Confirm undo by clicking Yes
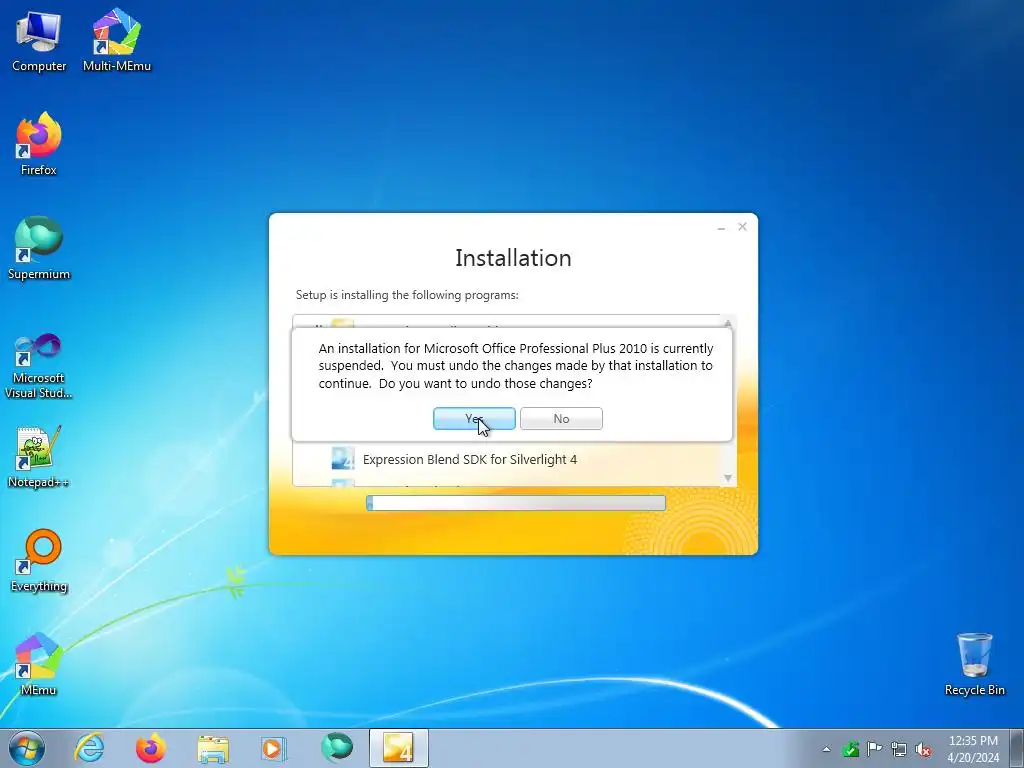 click(474, 419)
